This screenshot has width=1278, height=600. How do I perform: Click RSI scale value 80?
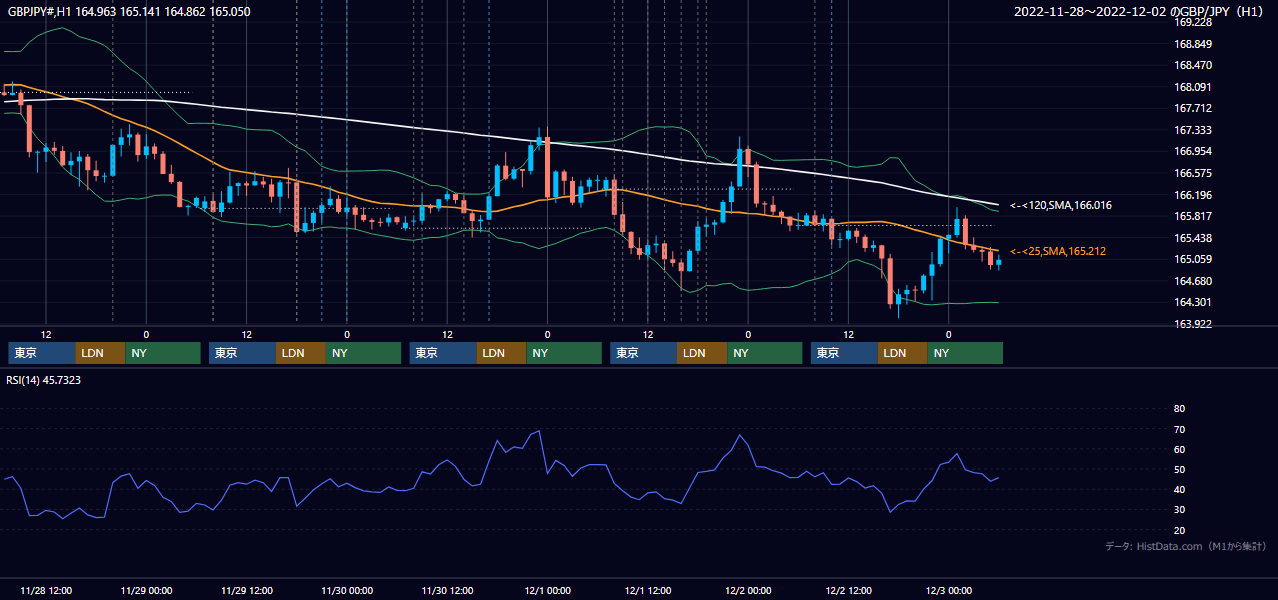tap(1179, 409)
